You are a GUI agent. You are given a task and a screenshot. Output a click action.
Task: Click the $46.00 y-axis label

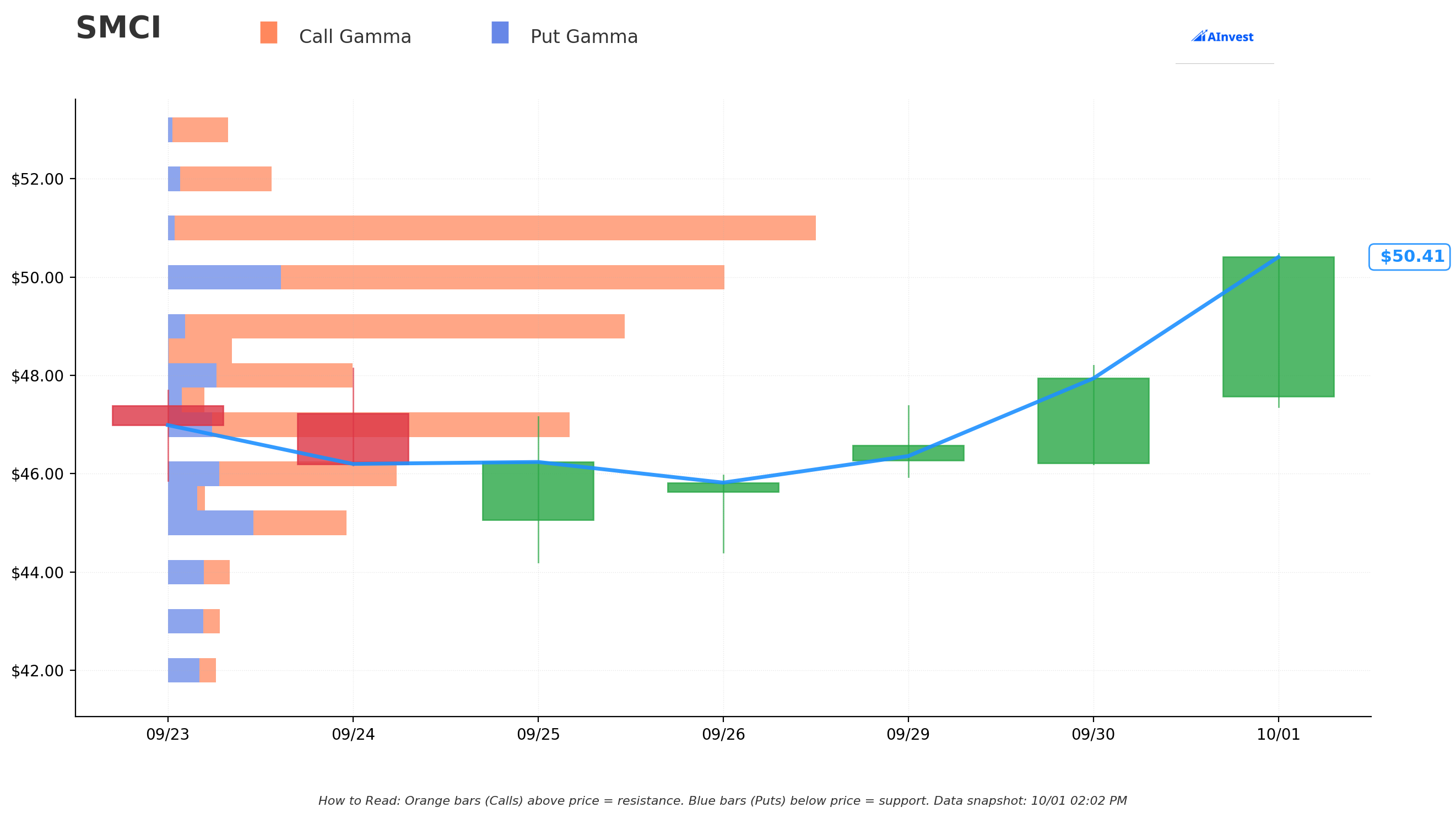37,473
